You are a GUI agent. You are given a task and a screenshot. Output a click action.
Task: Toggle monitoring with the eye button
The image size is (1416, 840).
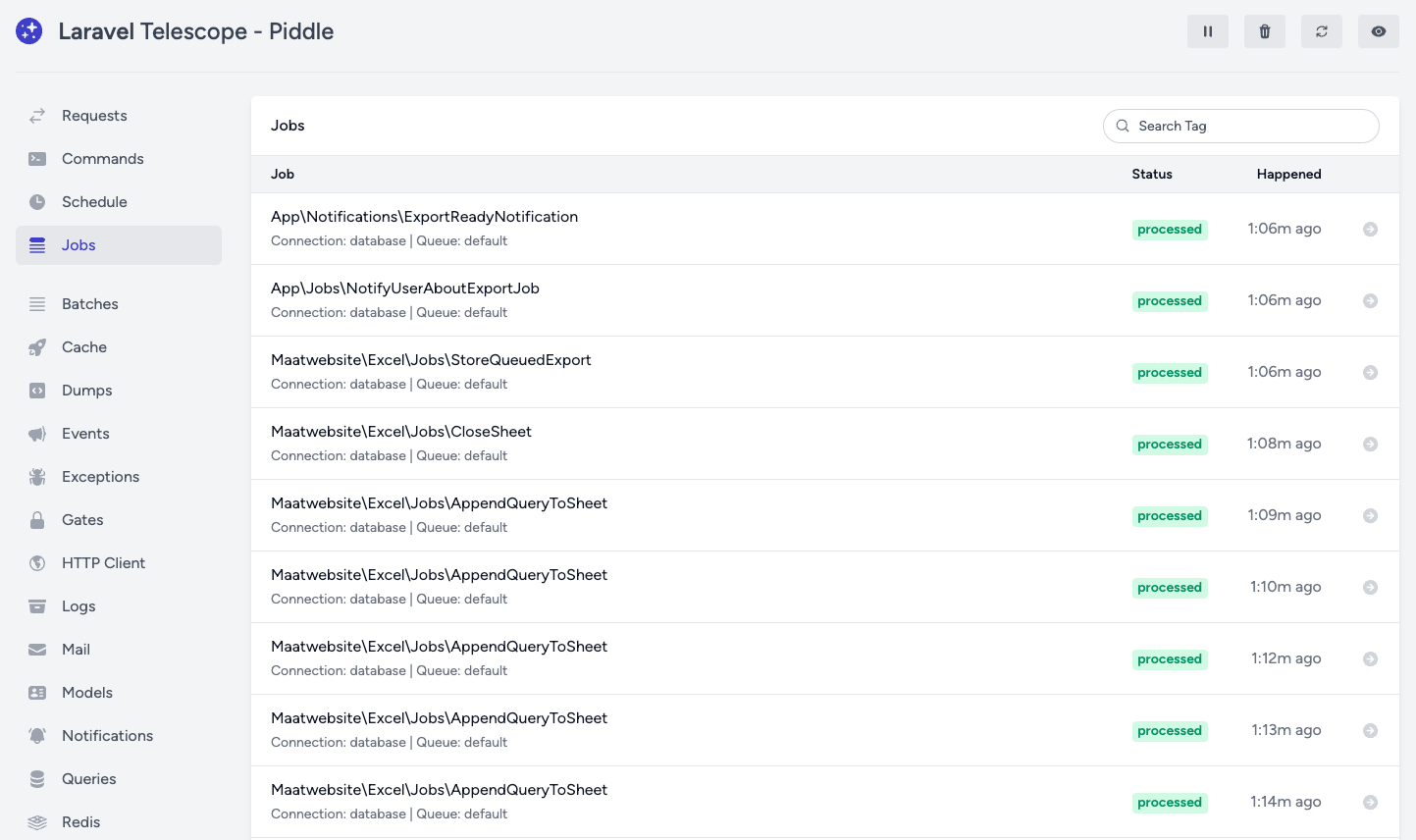tap(1379, 31)
